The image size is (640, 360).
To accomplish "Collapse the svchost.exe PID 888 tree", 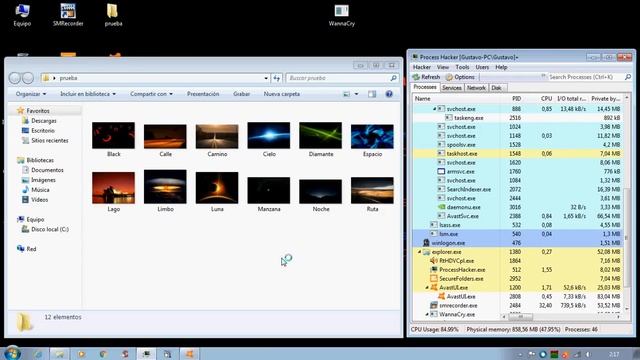I will pyautogui.click(x=434, y=109).
